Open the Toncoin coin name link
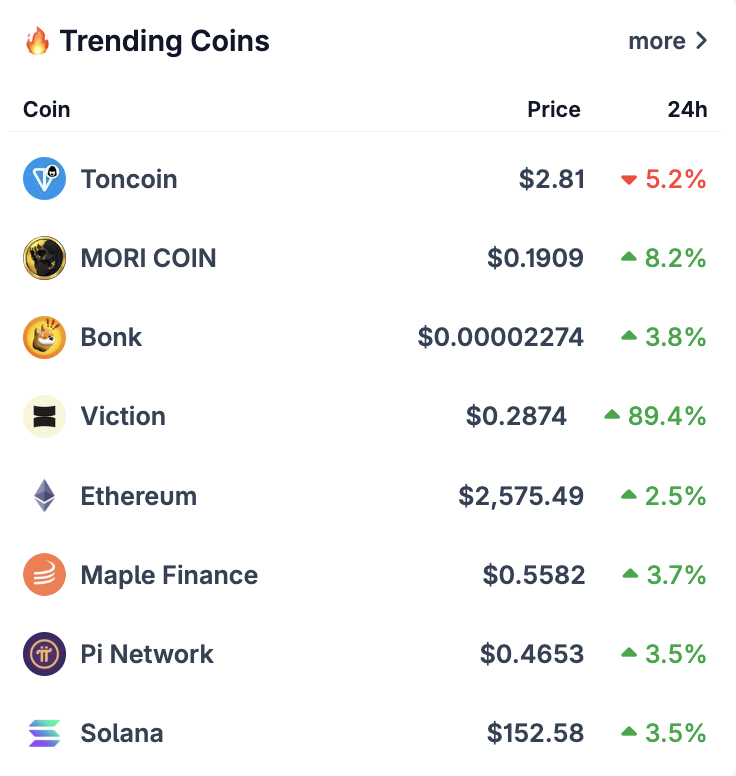The height and width of the screenshot is (776, 736). tap(129, 179)
